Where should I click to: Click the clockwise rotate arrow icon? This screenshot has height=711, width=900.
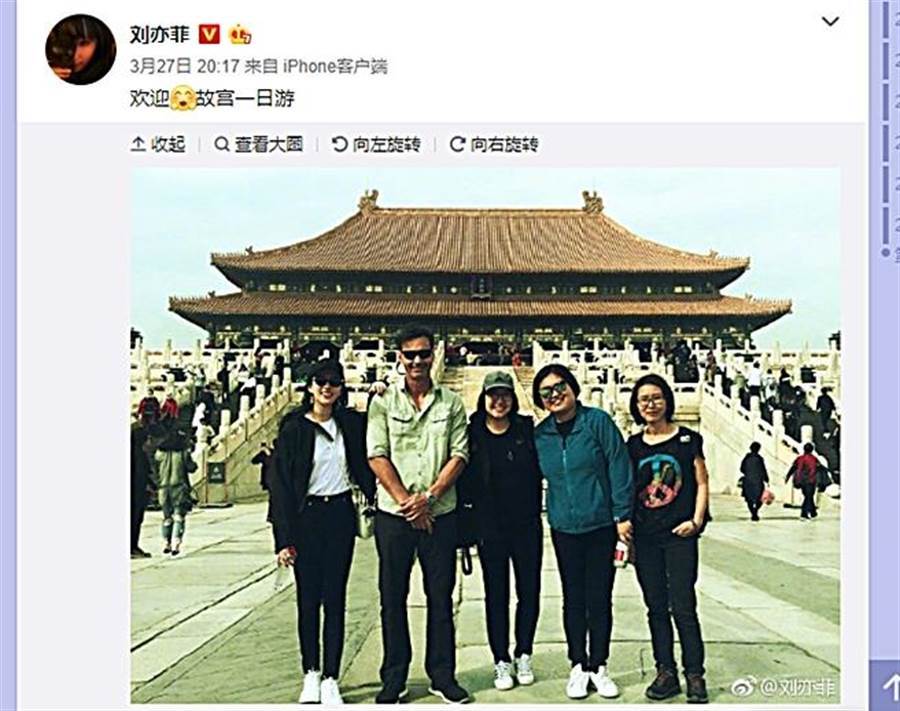coord(457,144)
